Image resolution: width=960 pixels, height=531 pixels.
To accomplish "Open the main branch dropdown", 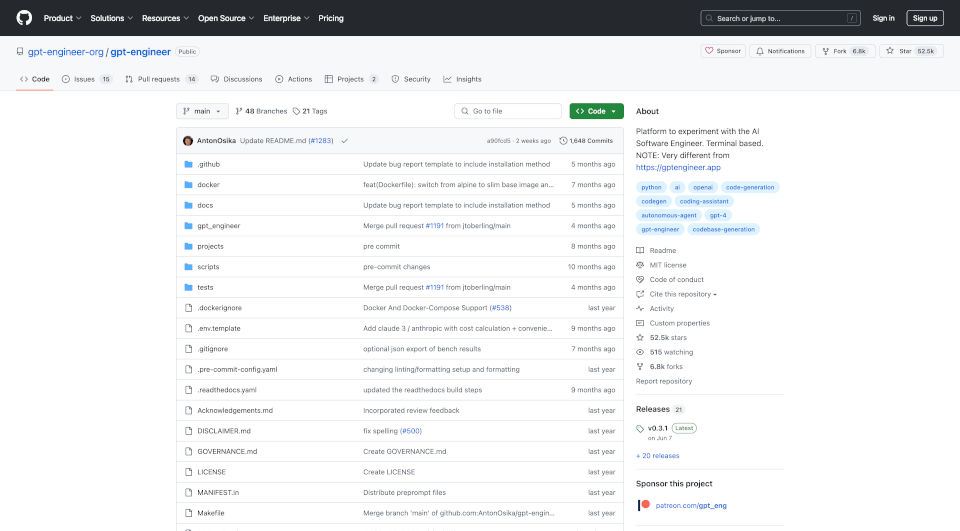I will point(202,111).
